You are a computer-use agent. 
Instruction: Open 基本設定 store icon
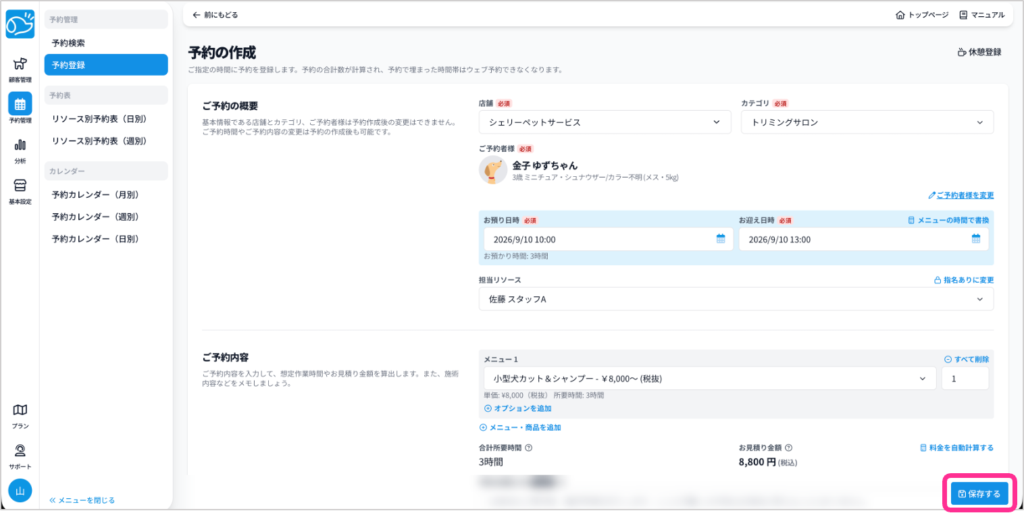tap(20, 189)
